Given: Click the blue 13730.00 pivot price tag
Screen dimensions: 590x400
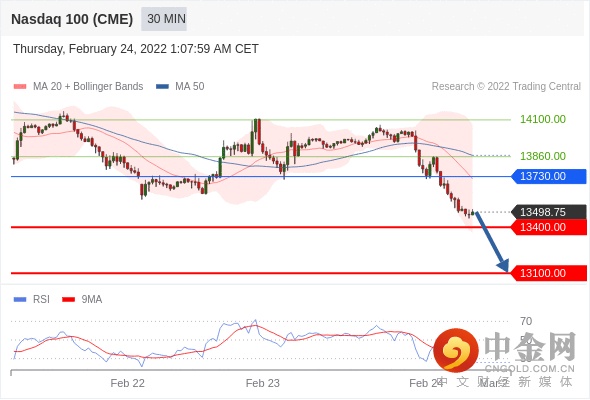Looking at the screenshot, I should click(549, 176).
